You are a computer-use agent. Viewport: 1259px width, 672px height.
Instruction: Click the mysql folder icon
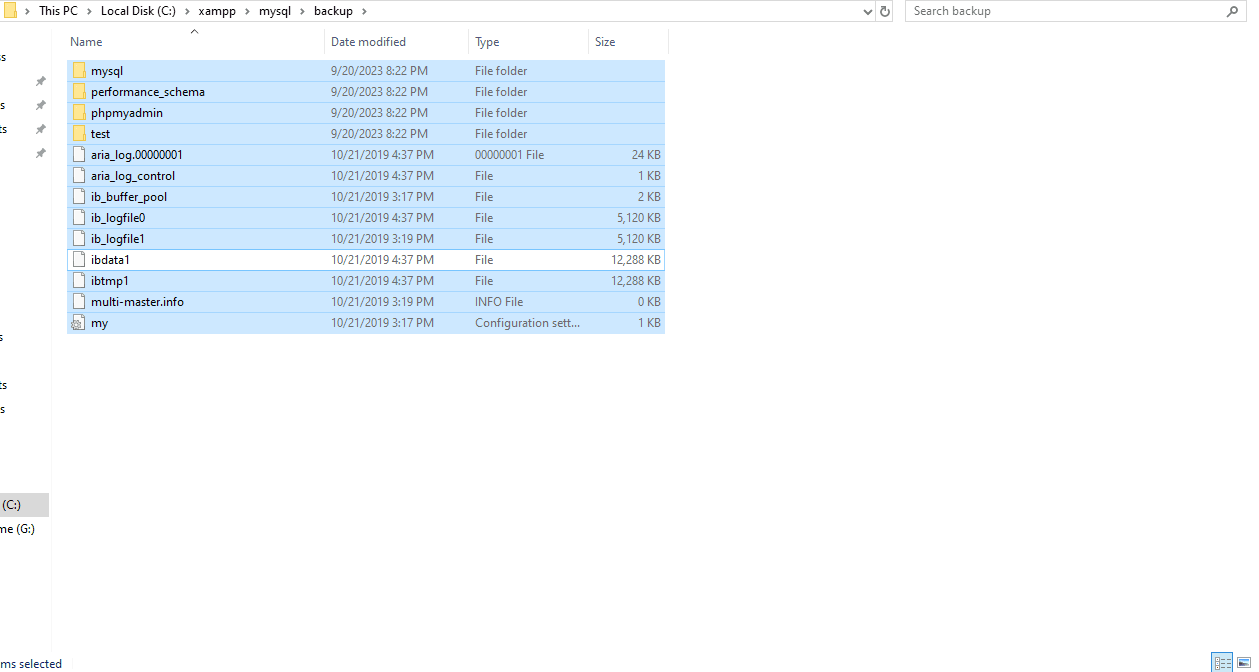coord(79,71)
